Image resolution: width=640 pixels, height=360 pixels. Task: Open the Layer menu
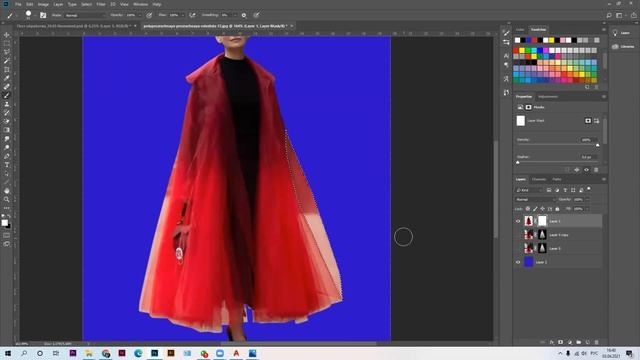(x=58, y=4)
